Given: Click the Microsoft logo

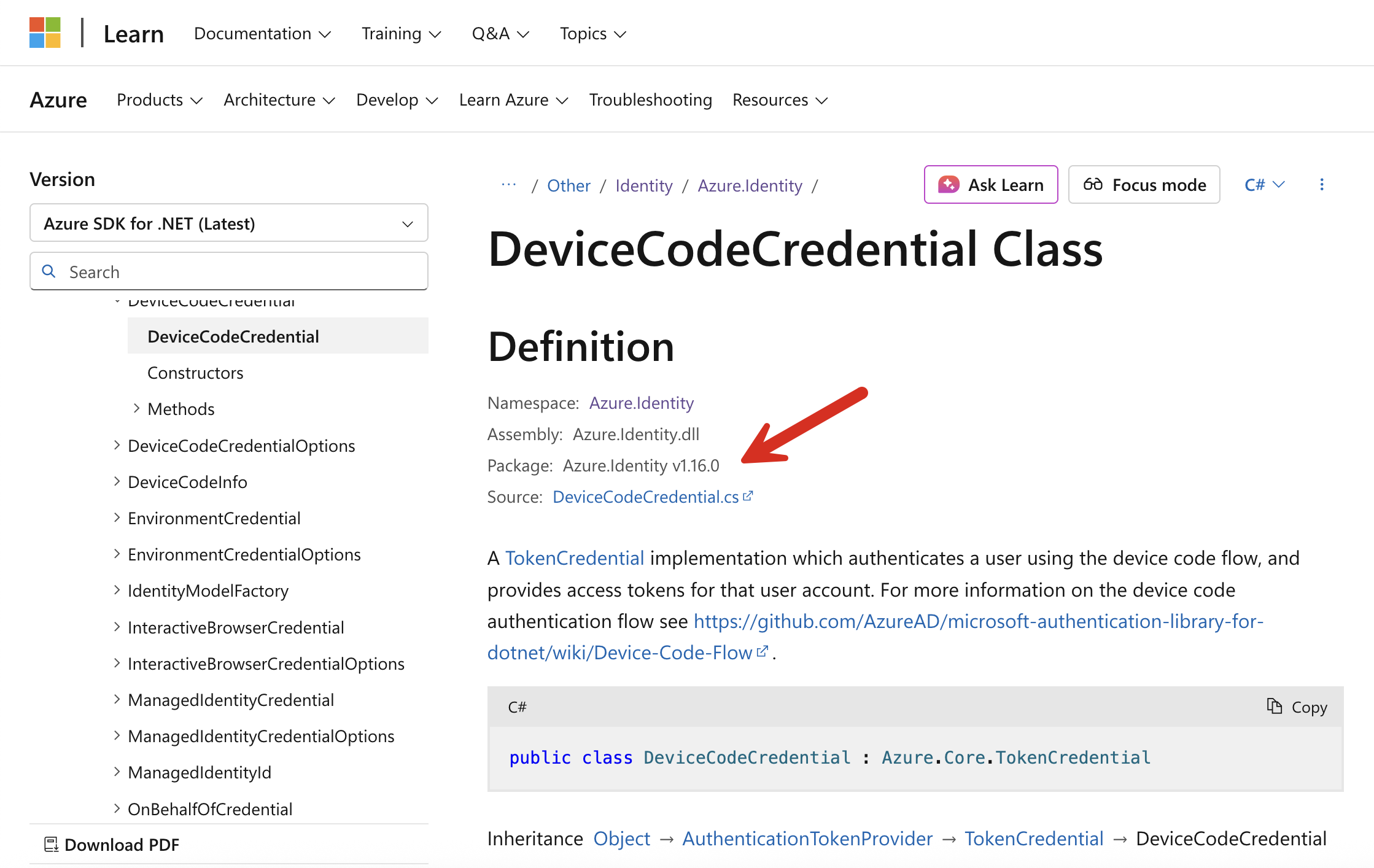Looking at the screenshot, I should 45,33.
